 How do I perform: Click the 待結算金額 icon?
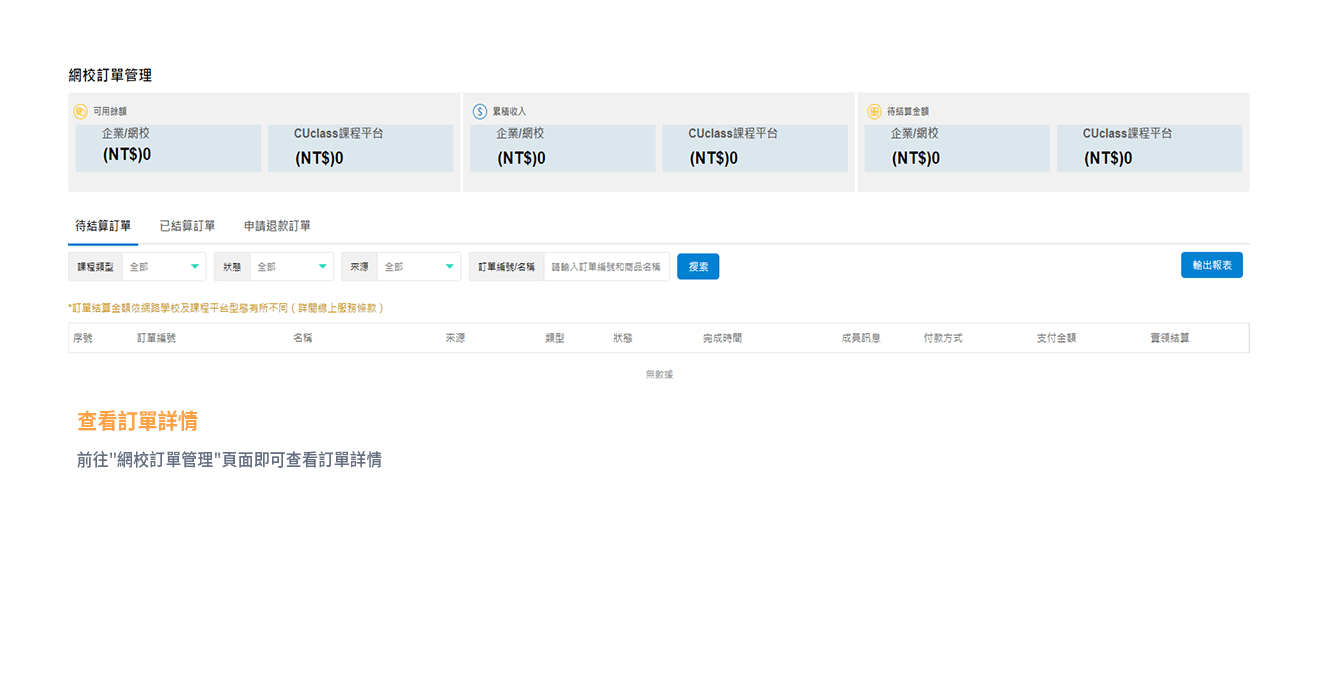coord(874,111)
